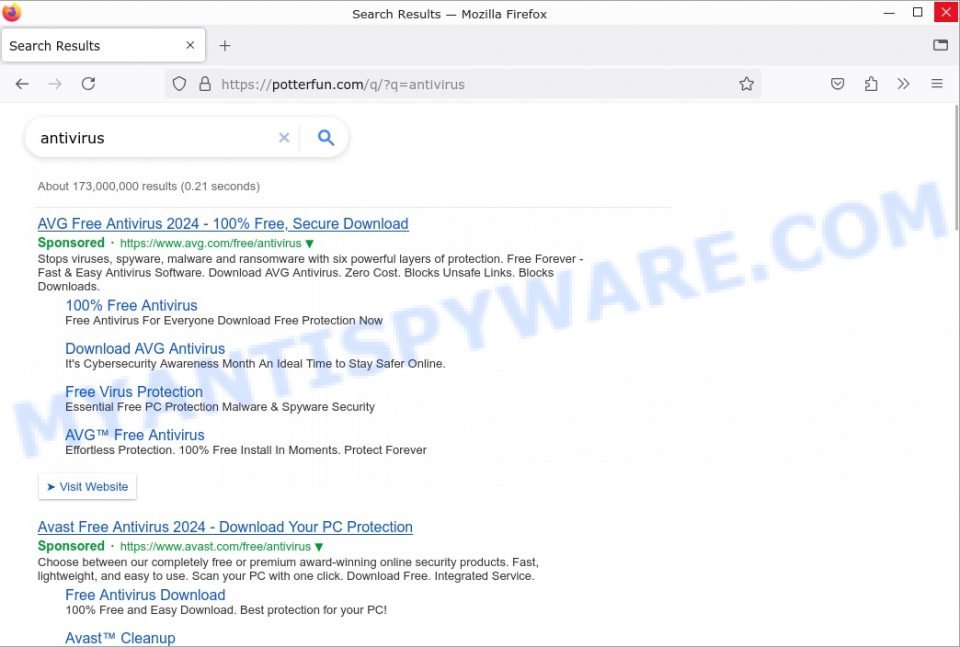Close the Search Results tab
This screenshot has height=647, width=960.
(x=190, y=45)
